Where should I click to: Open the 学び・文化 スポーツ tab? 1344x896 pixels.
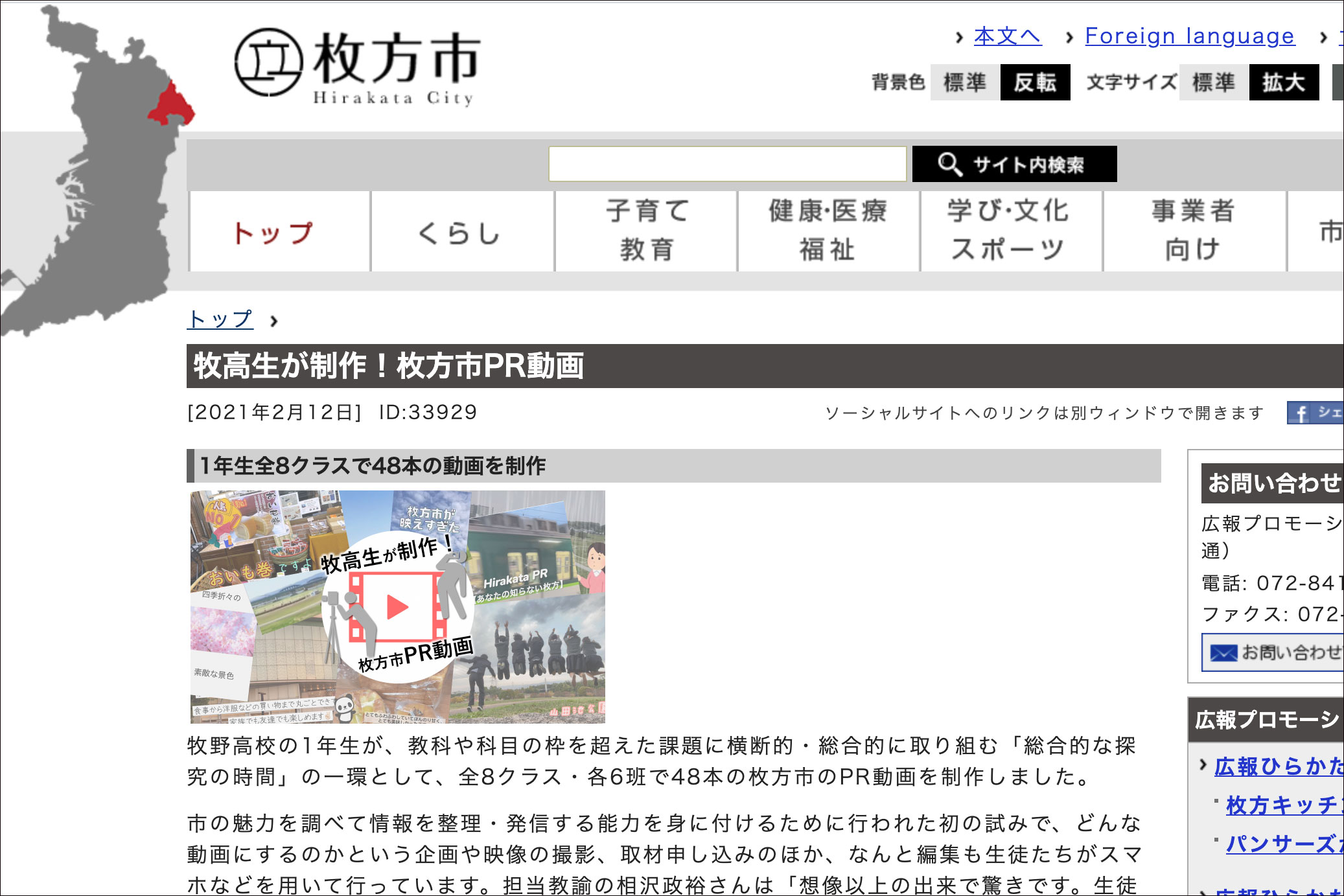tap(1010, 231)
